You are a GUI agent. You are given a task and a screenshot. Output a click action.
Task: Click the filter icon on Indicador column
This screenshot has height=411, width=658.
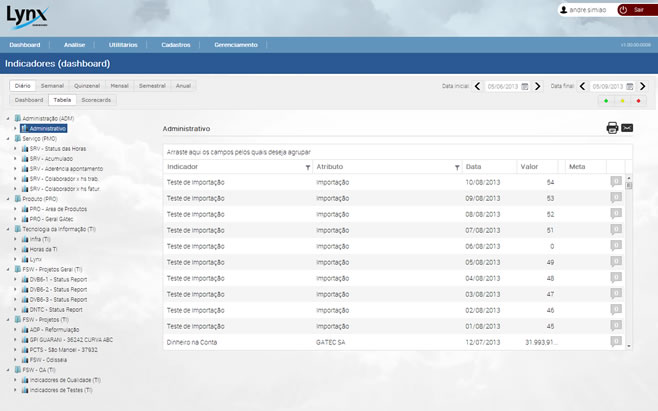pos(307,167)
